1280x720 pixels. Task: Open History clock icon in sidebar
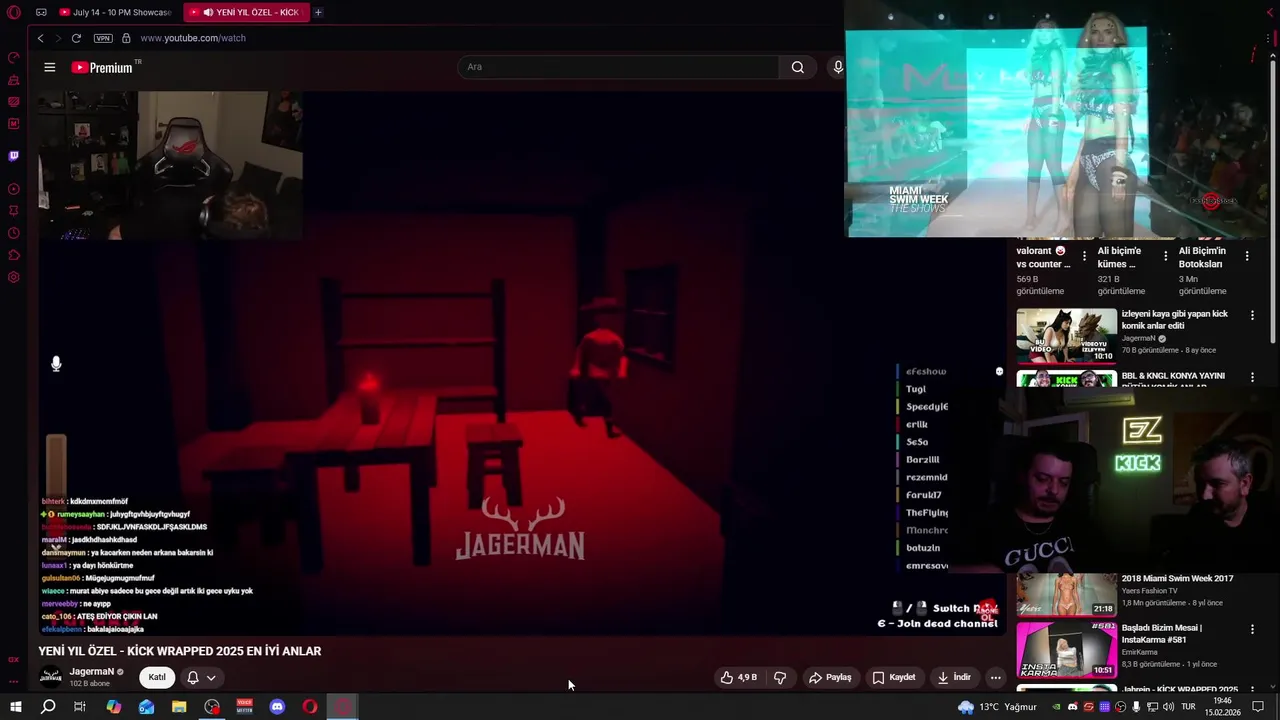point(14,233)
